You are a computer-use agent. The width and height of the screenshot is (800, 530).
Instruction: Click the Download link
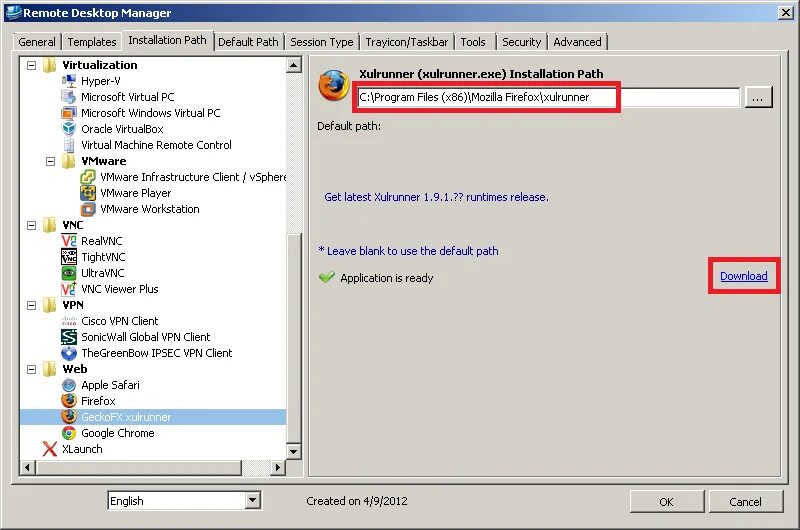744,276
